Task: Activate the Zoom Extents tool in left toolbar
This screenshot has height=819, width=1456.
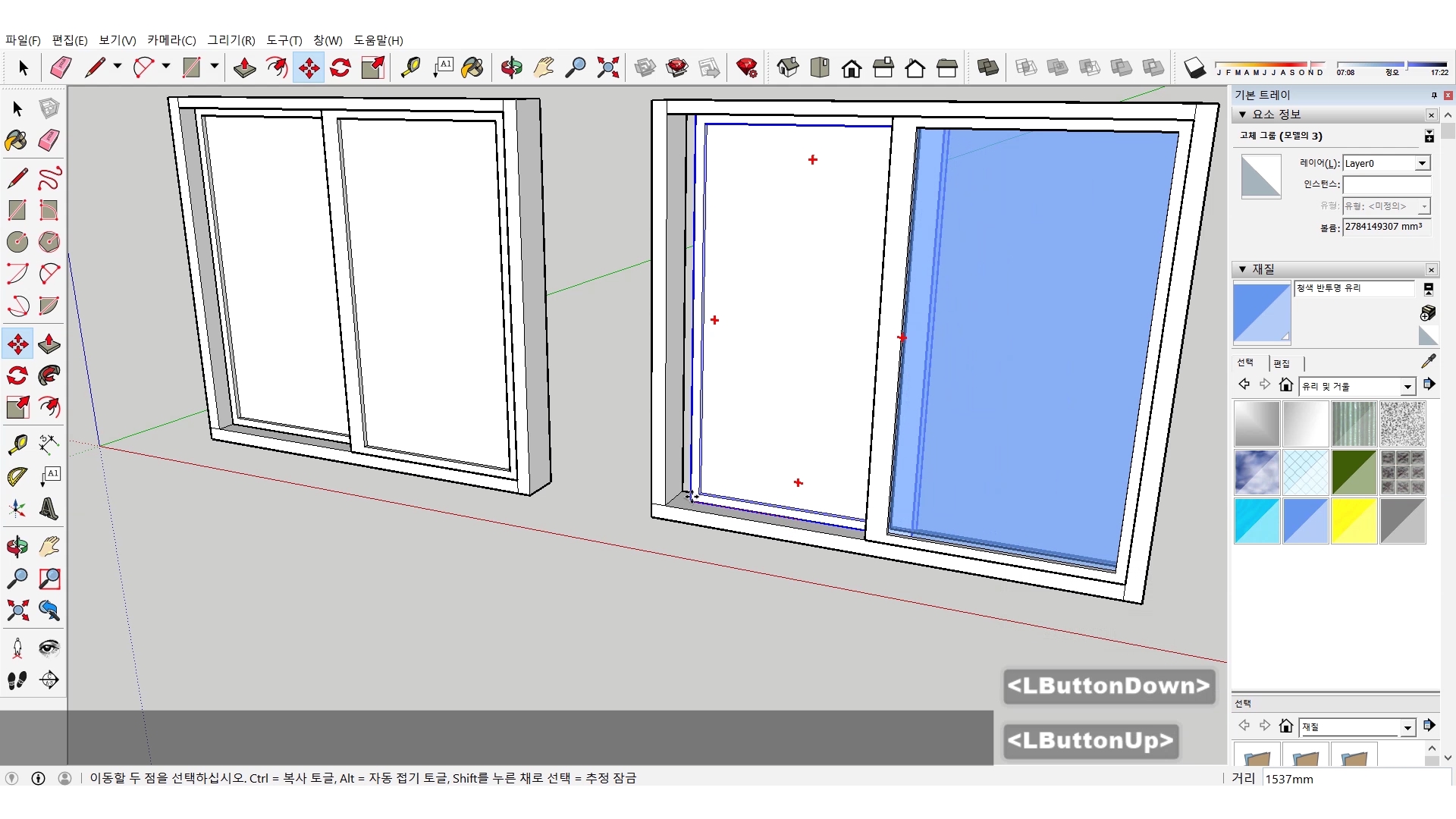Action: 17,610
